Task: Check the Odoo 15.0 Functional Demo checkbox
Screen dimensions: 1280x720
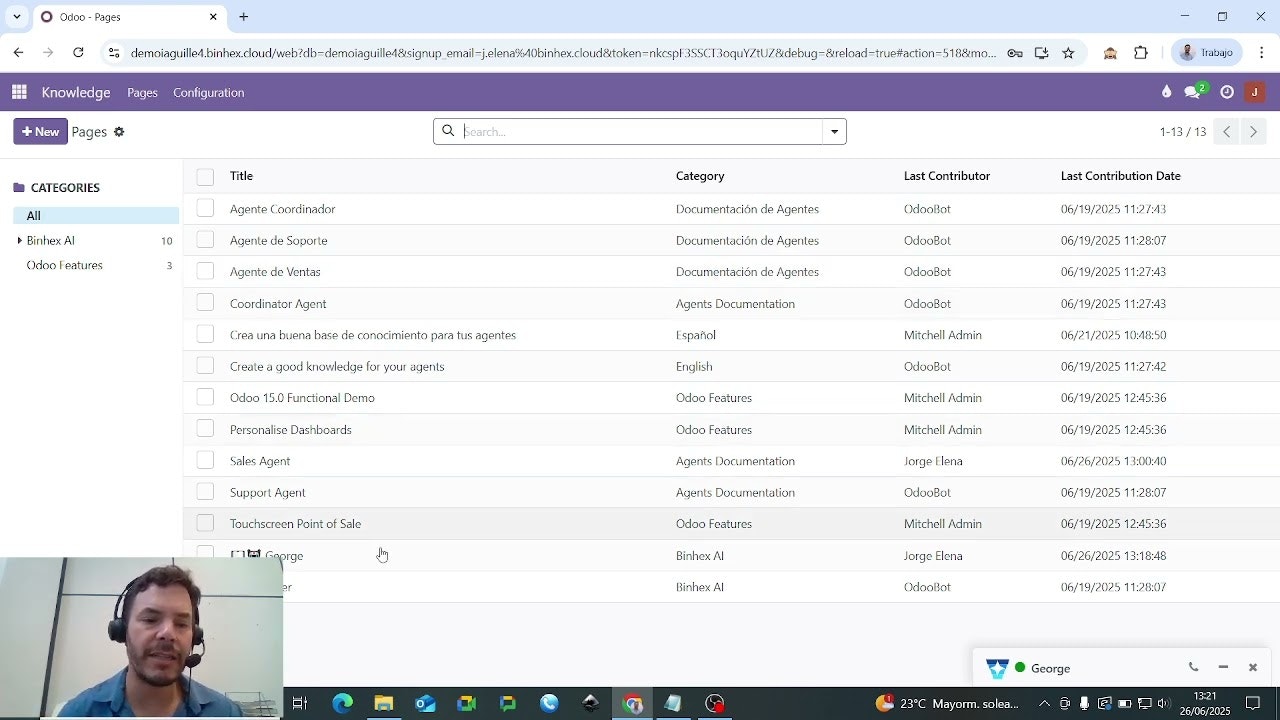Action: 205,397
